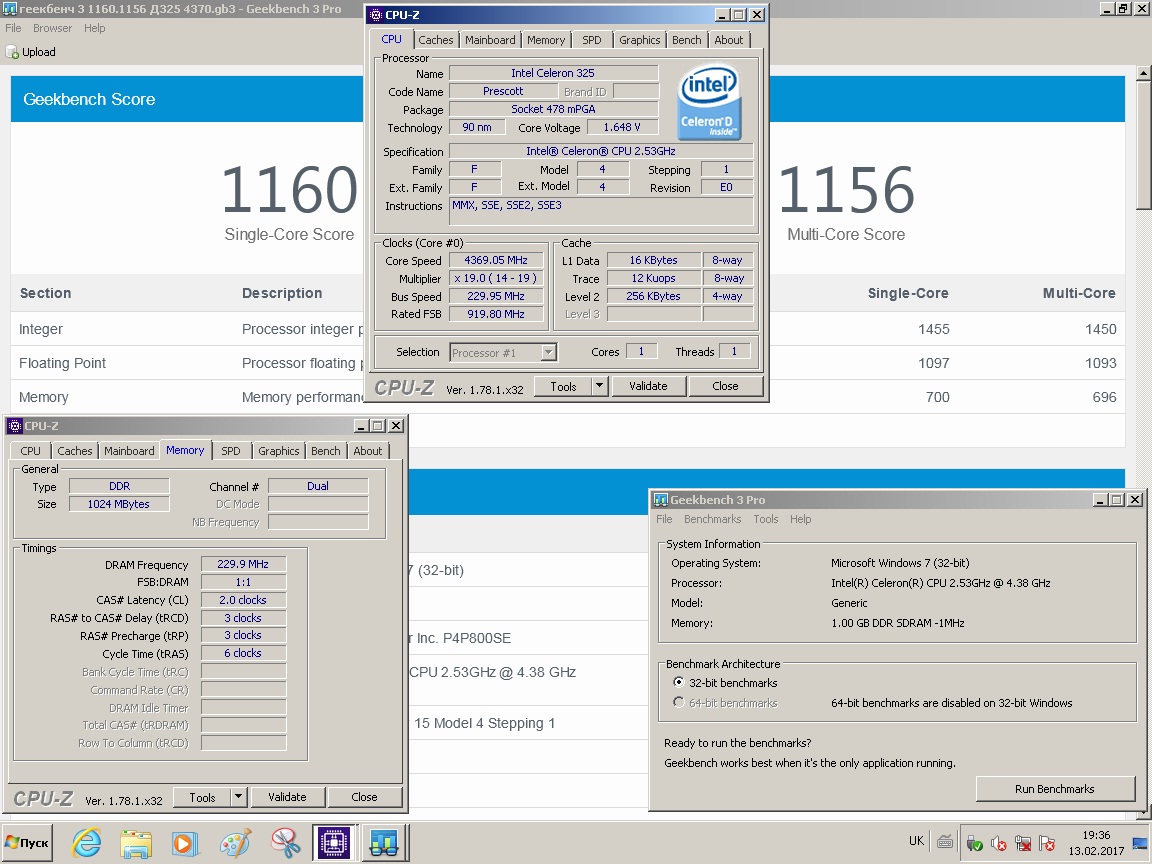Click the on-screen keyboard tray icon
This screenshot has height=864, width=1152.
point(945,842)
